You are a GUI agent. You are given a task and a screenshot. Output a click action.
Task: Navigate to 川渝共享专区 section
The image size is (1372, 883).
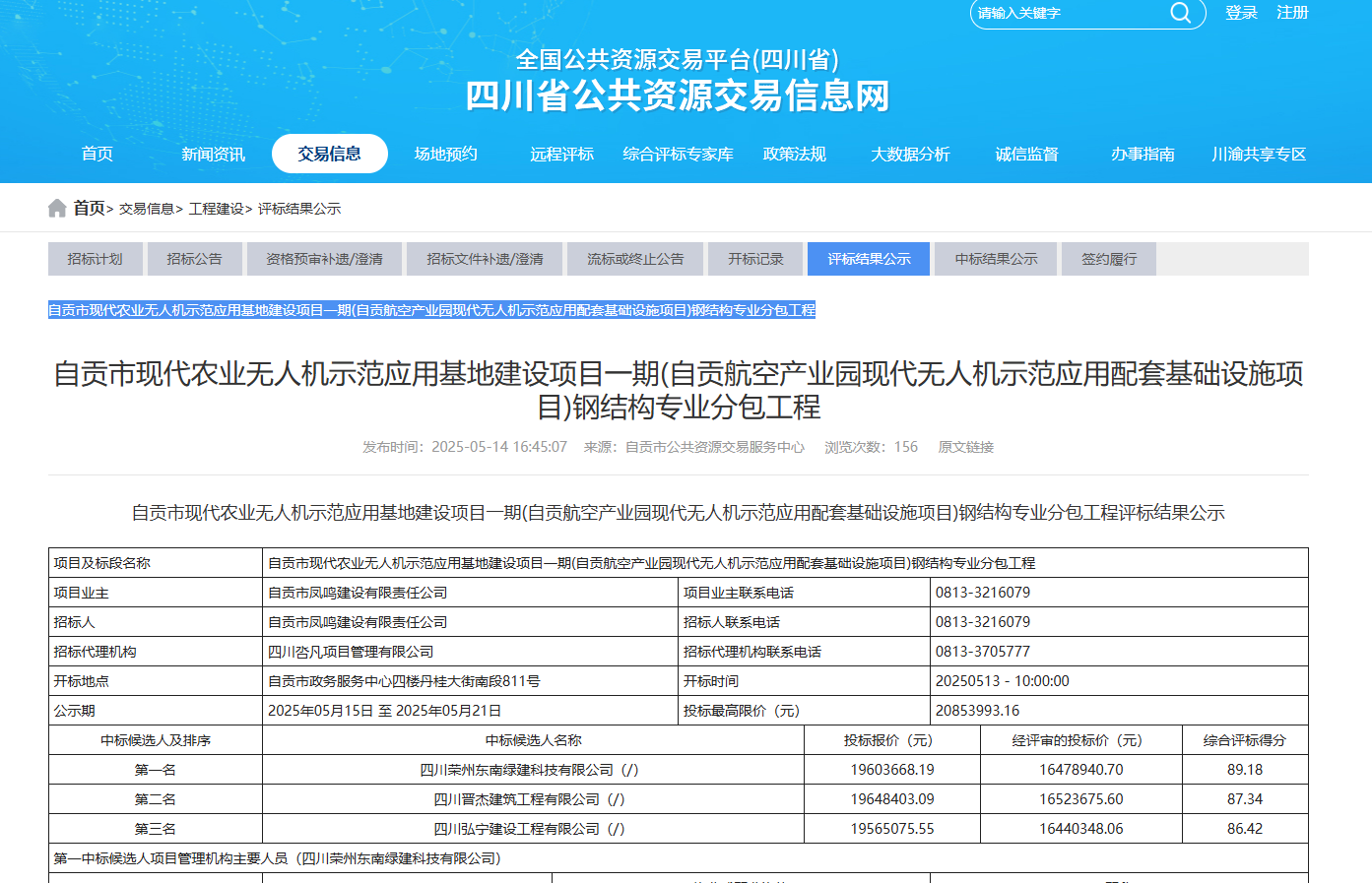[1259, 154]
